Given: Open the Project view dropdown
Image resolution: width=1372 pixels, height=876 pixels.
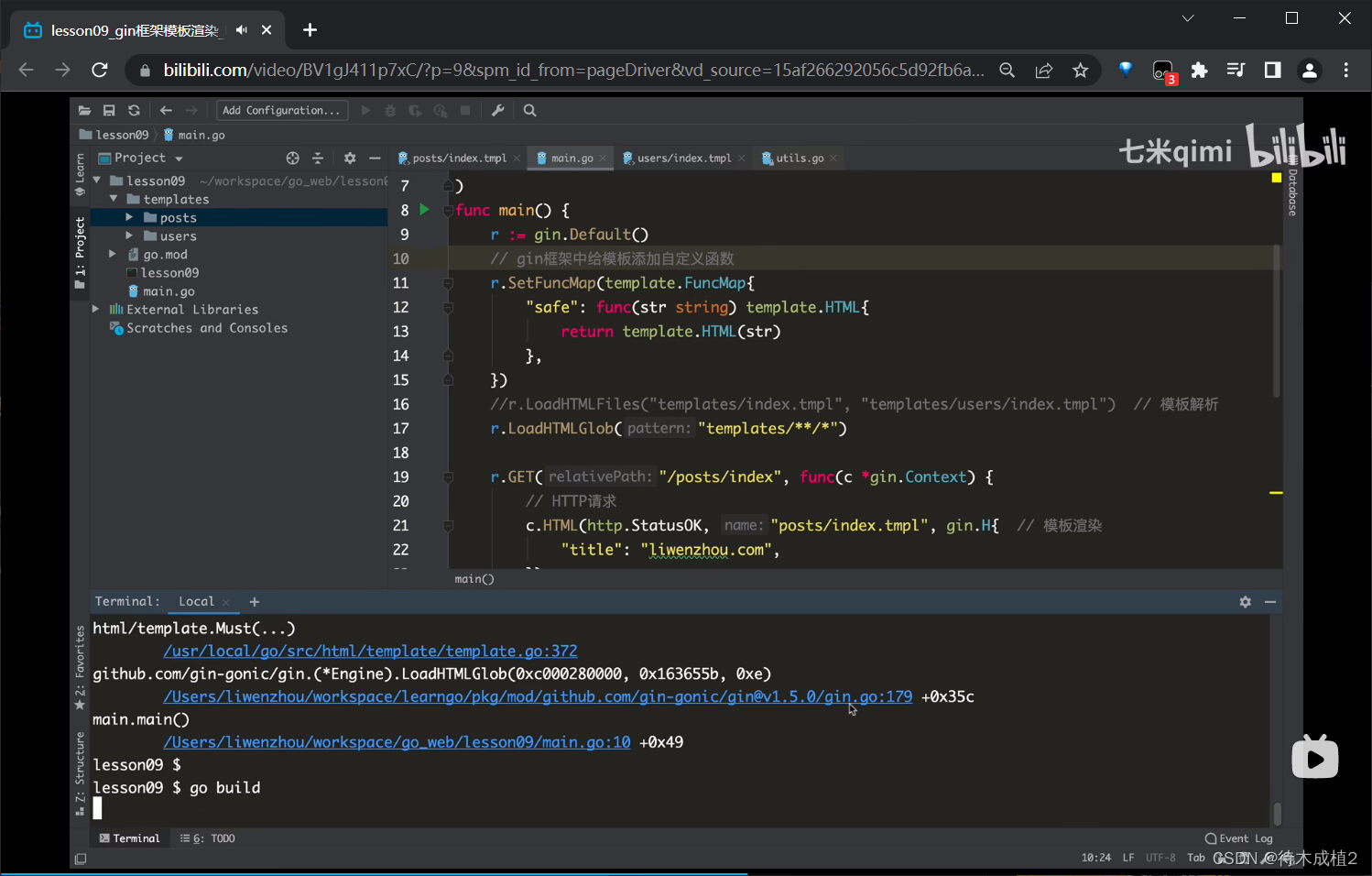Looking at the screenshot, I should pos(179,159).
